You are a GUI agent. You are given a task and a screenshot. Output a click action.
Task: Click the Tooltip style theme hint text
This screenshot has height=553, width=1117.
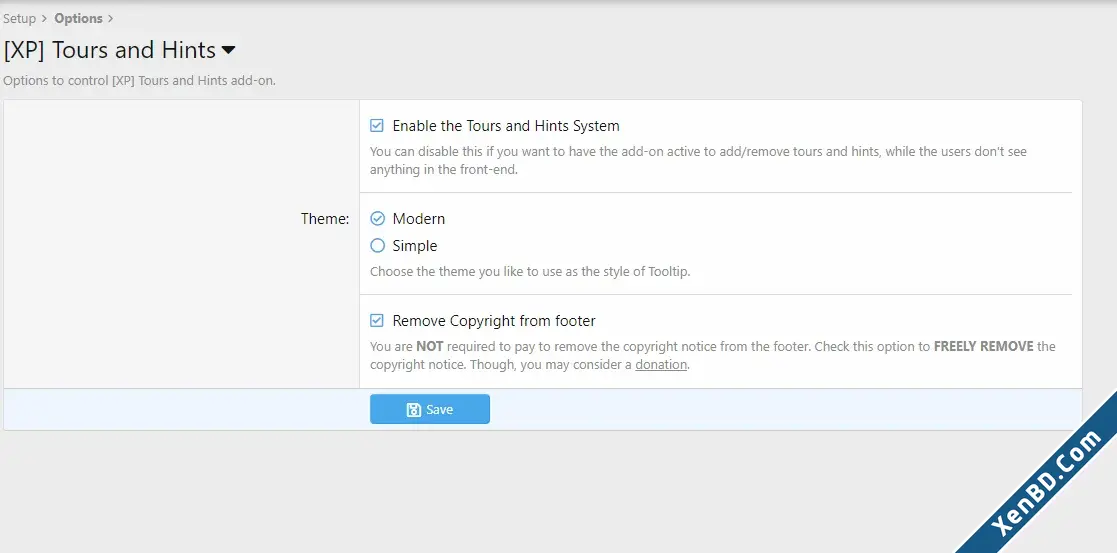coord(530,272)
